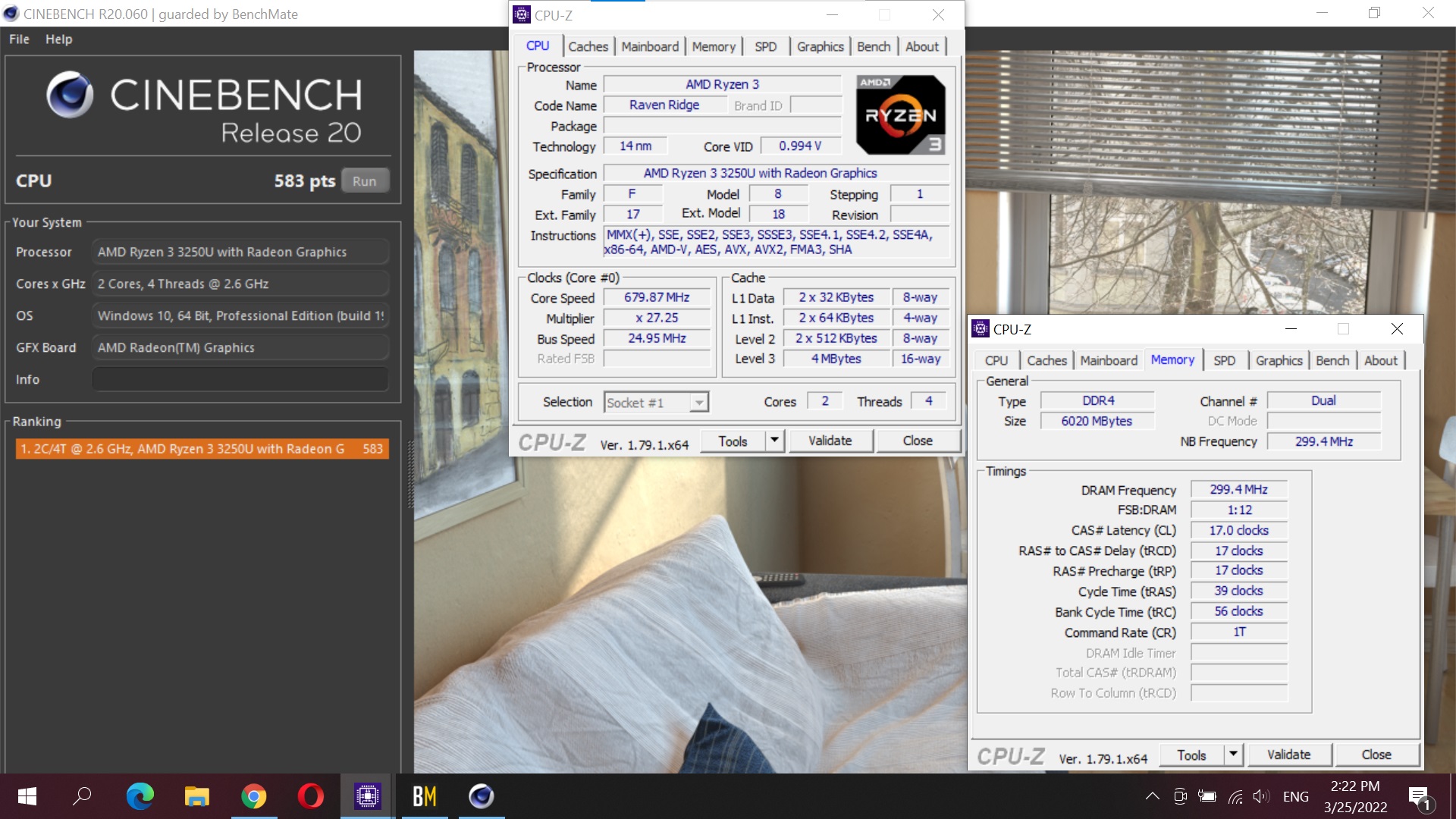Open the Meet Now tray icon
Screen dimensions: 1456x819
click(x=1180, y=796)
